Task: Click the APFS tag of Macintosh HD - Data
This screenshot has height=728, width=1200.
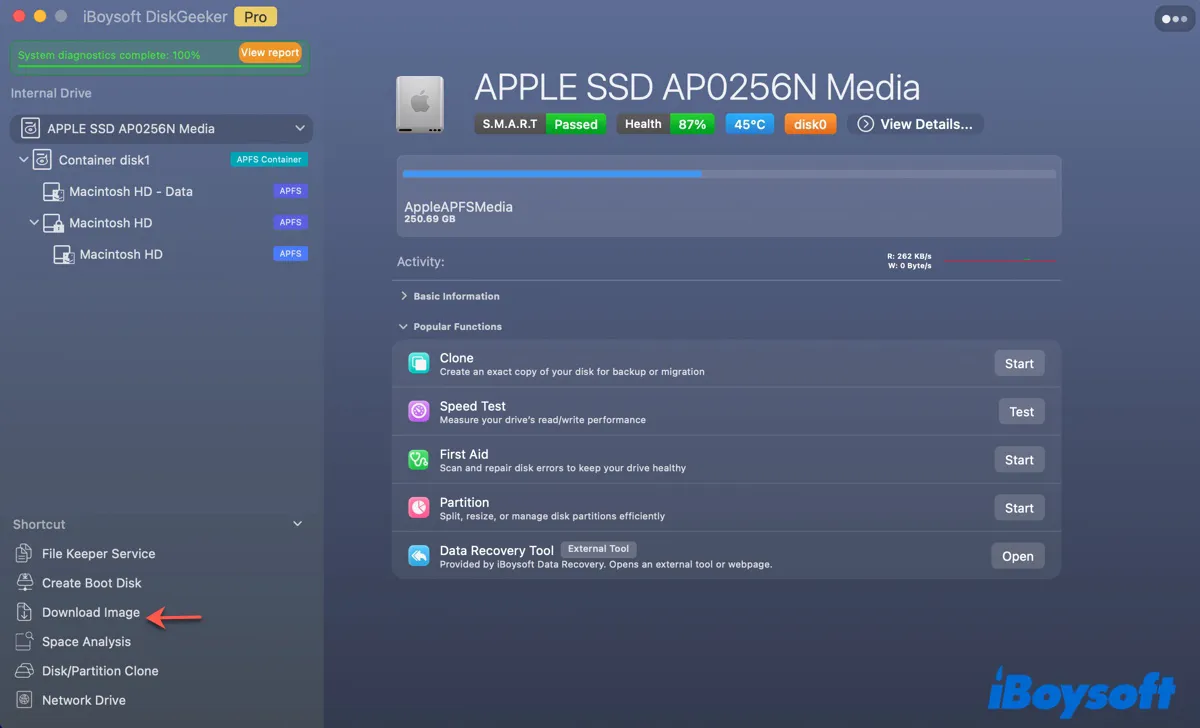Action: (x=290, y=191)
